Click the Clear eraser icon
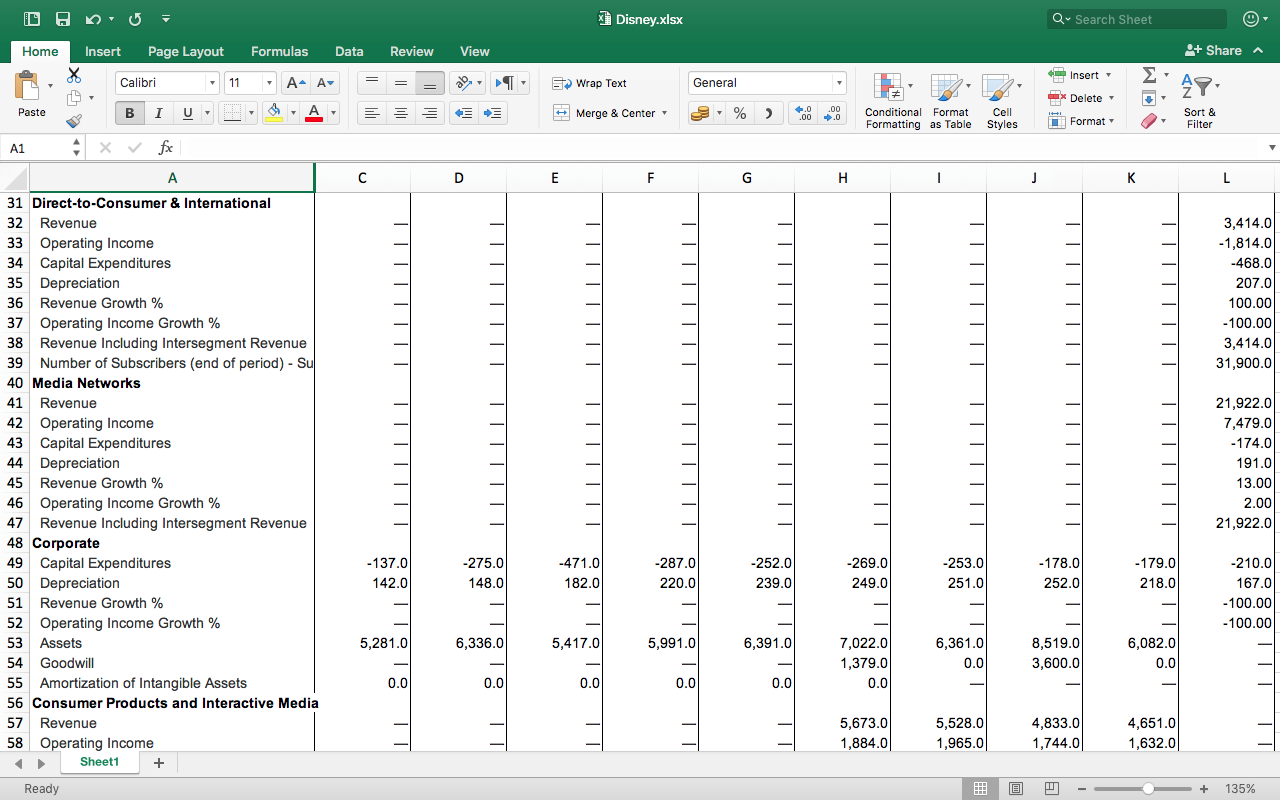This screenshot has width=1280, height=800. pyautogui.click(x=1149, y=121)
